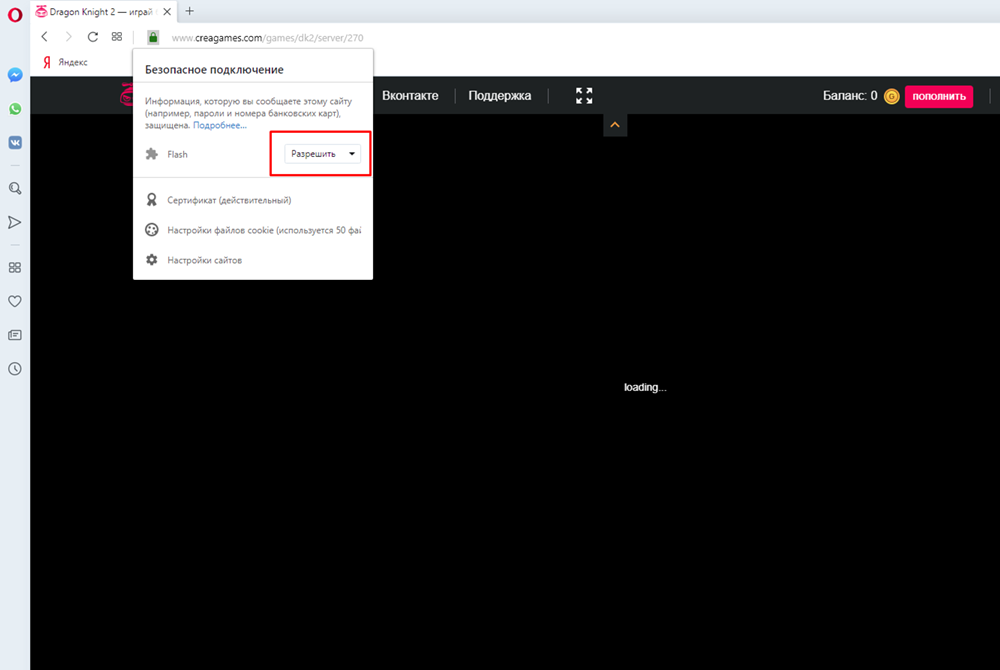
Task: Open Facebook Messenger in the sidebar
Action: click(15, 75)
